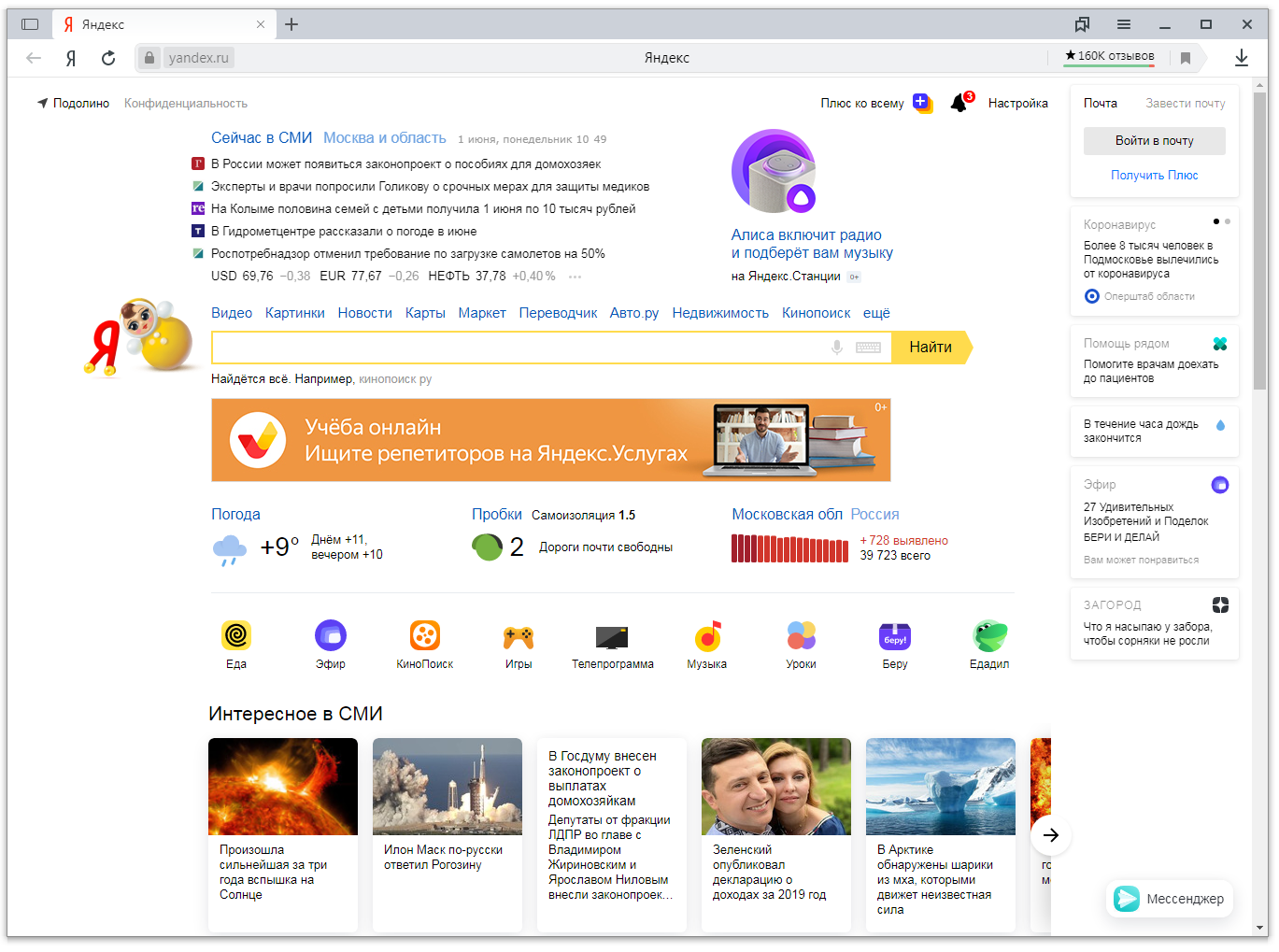The height and width of the screenshot is (952, 1279).
Task: Click the voice search microphone icon
Action: pyautogui.click(x=837, y=348)
